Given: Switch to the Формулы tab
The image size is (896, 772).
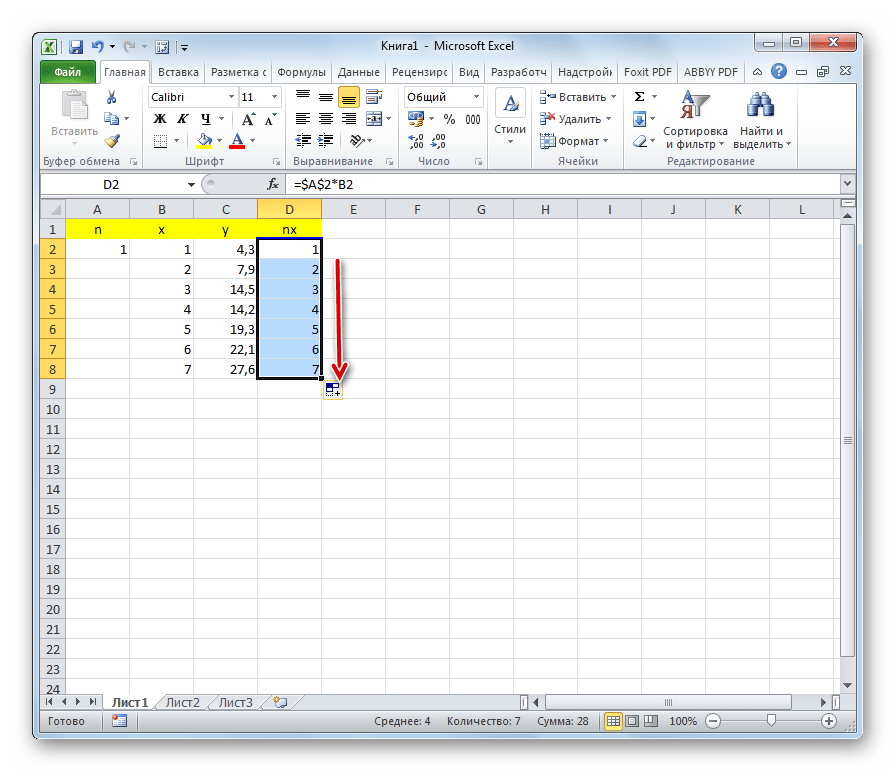Looking at the screenshot, I should [301, 72].
